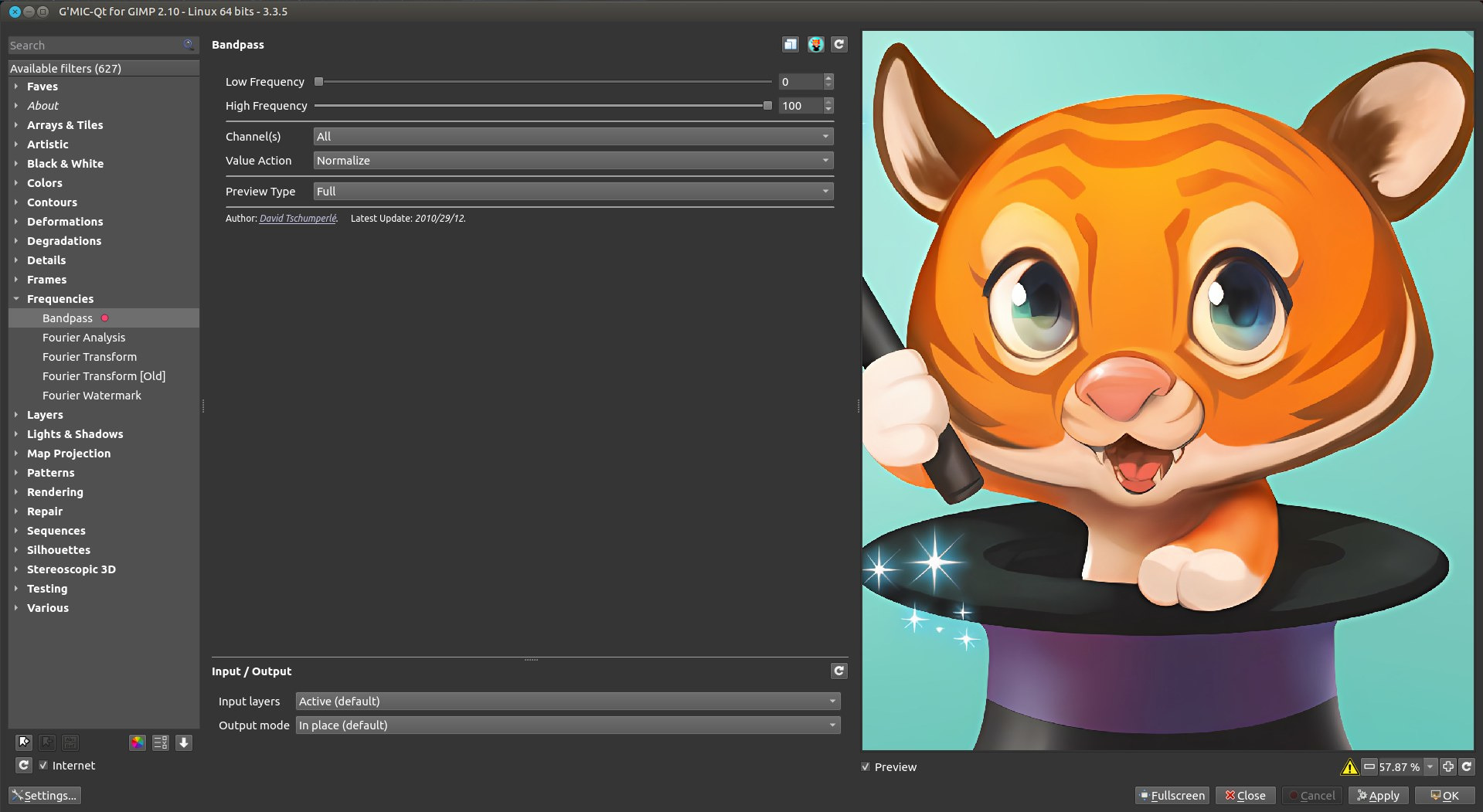Viewport: 1483px width, 812px height.
Task: Toggle the Internet checkbox
Action: click(x=44, y=765)
